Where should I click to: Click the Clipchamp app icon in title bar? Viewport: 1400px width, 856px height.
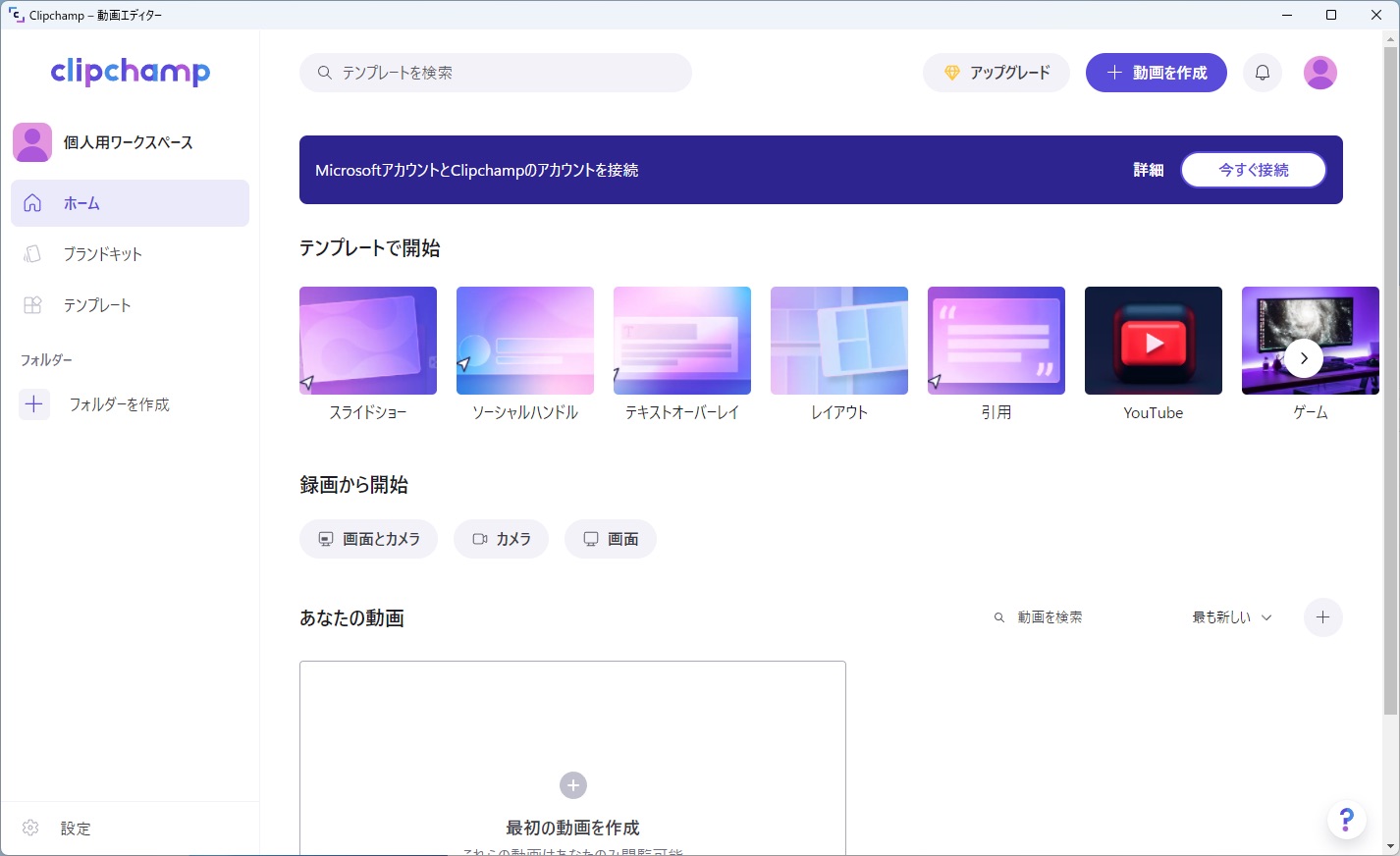[x=16, y=15]
